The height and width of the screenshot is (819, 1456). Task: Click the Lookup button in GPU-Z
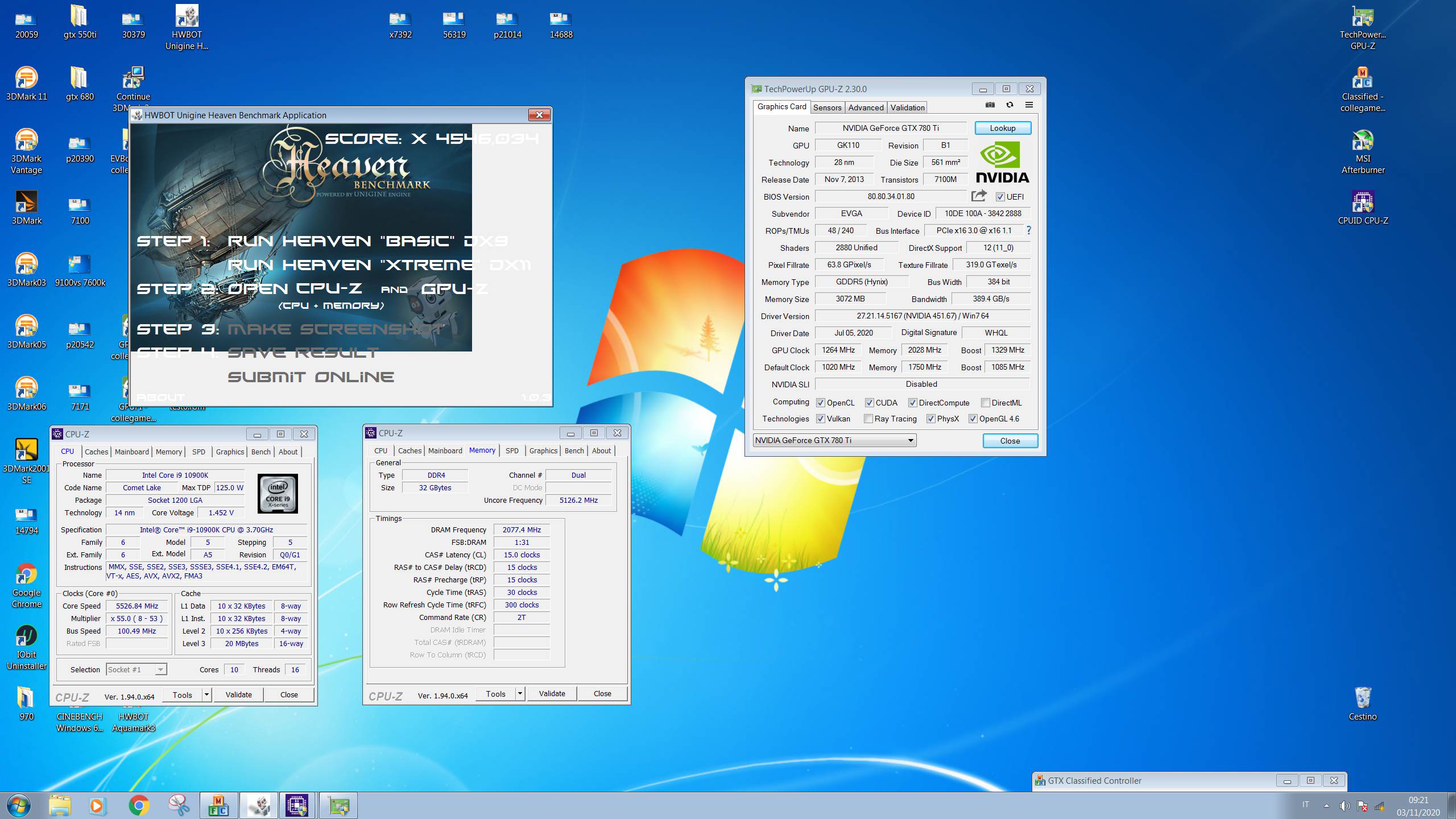pyautogui.click(x=1003, y=128)
